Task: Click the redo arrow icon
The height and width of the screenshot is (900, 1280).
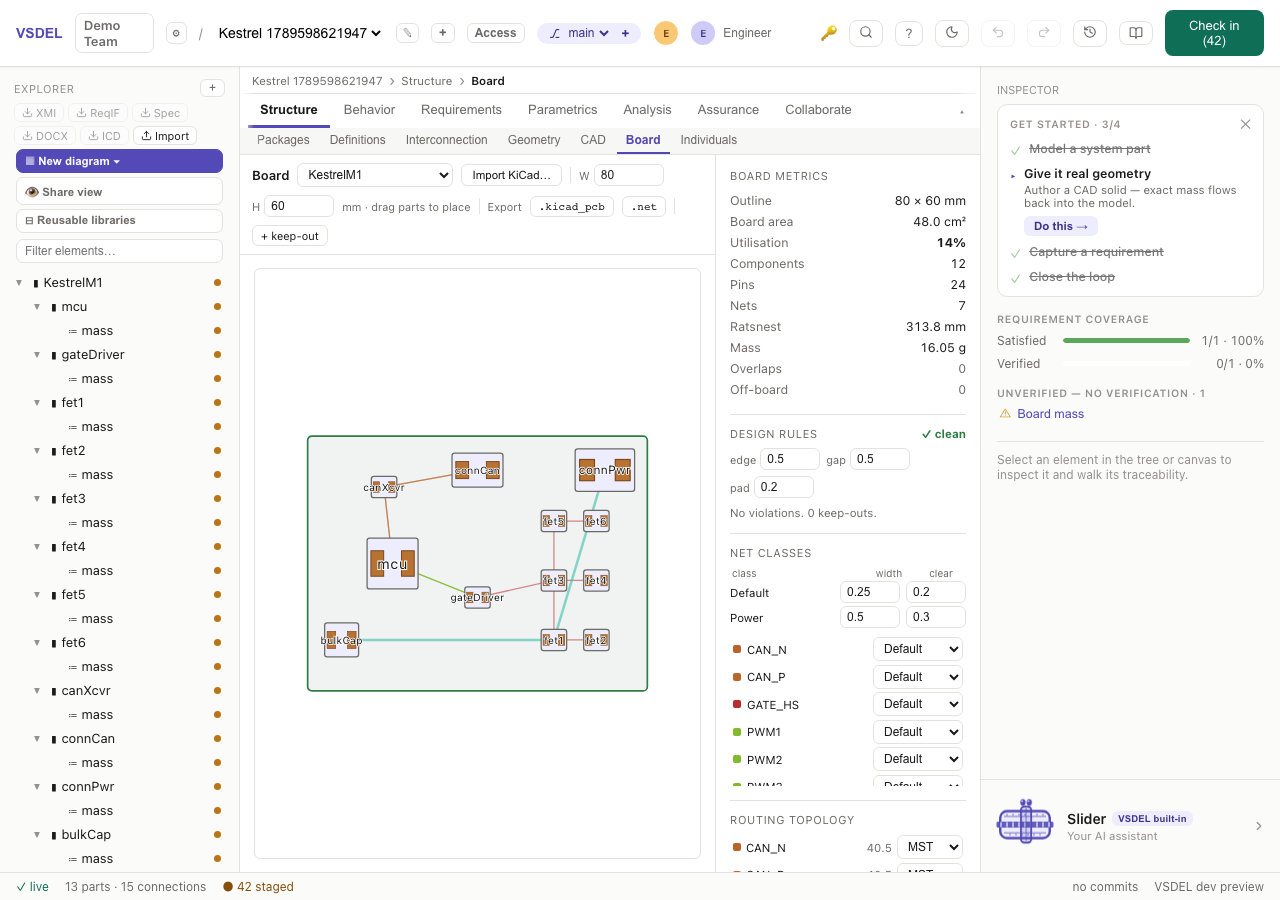Action: click(x=1043, y=33)
